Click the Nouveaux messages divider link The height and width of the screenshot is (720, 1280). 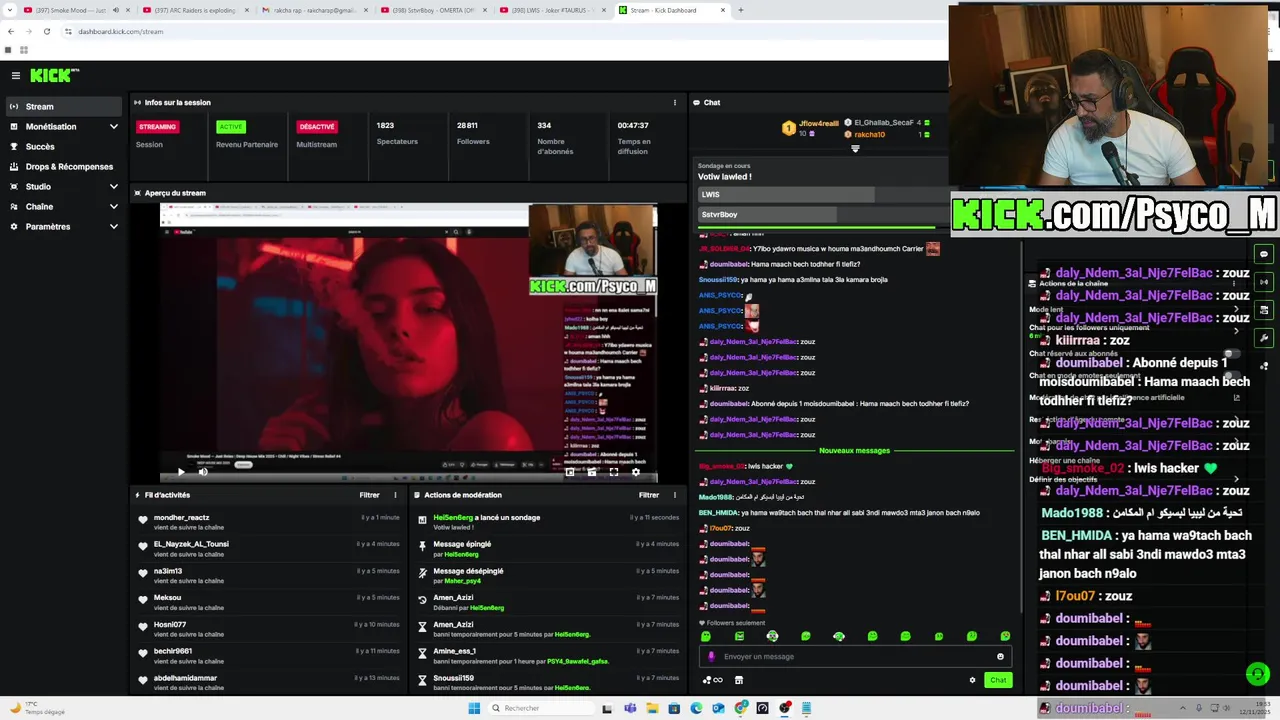(x=854, y=450)
